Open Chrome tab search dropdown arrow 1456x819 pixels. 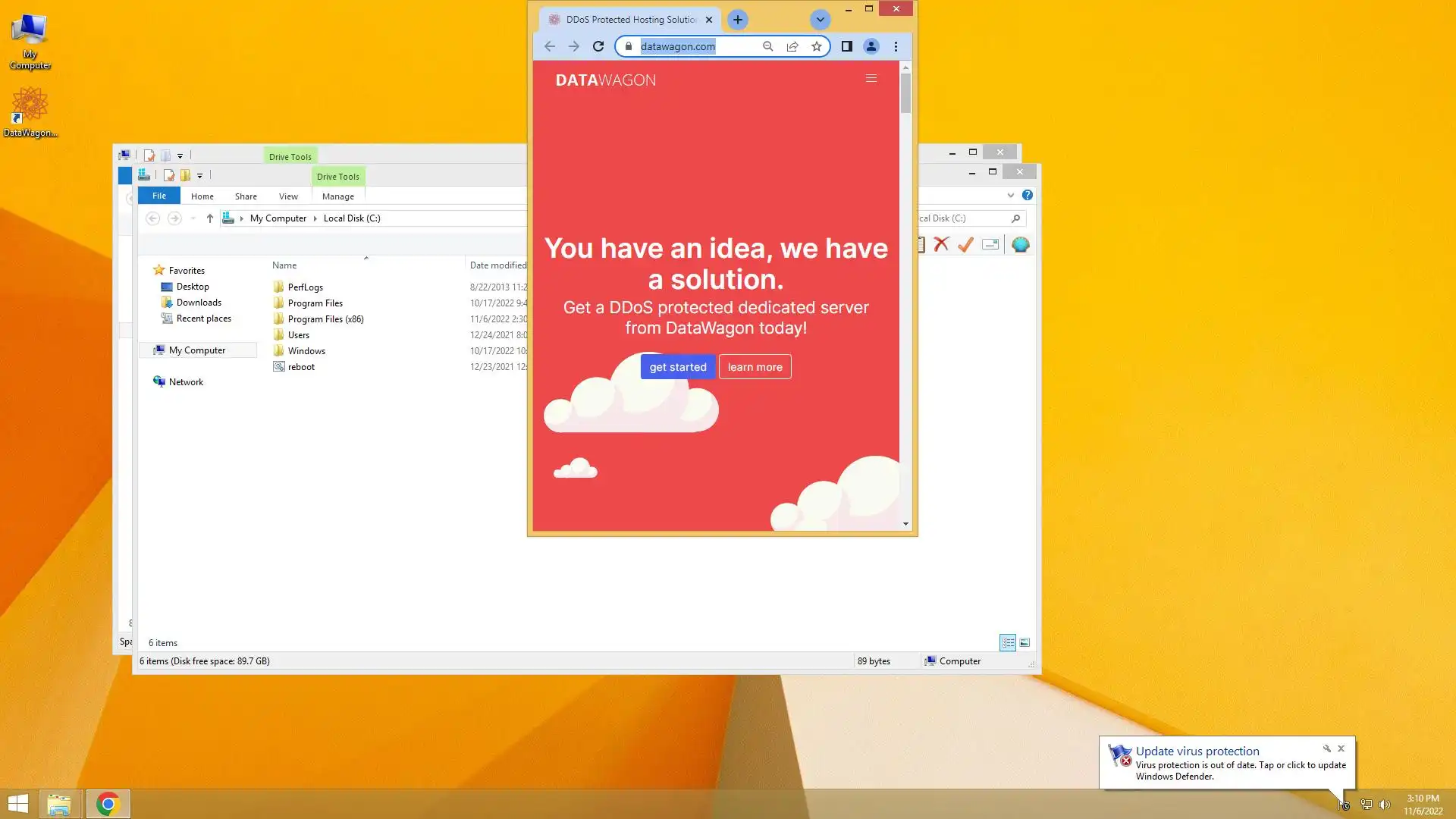coord(820,20)
